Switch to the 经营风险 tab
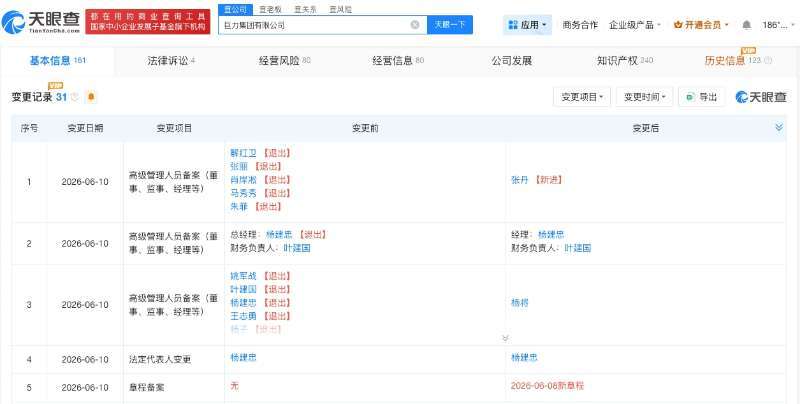The width and height of the screenshot is (800, 404). click(x=284, y=61)
